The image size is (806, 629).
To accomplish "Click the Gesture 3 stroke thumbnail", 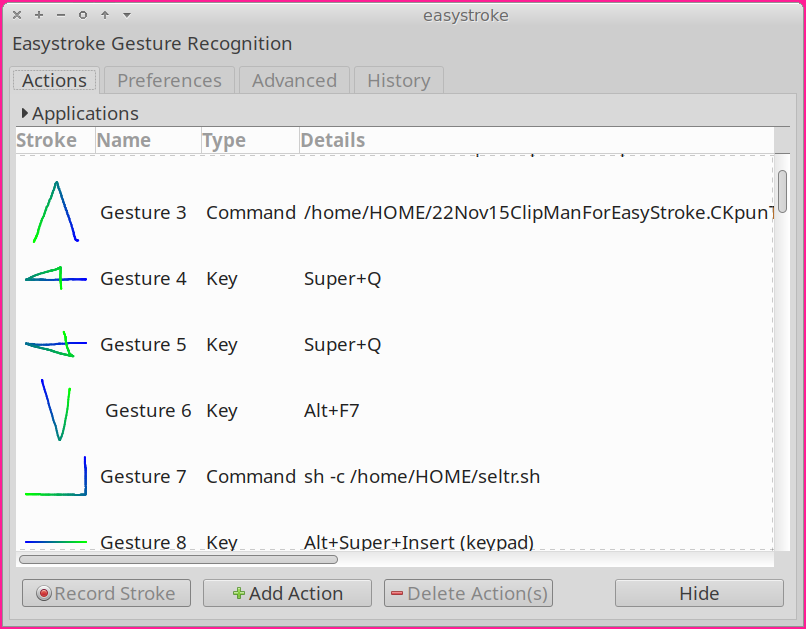I will pos(56,212).
